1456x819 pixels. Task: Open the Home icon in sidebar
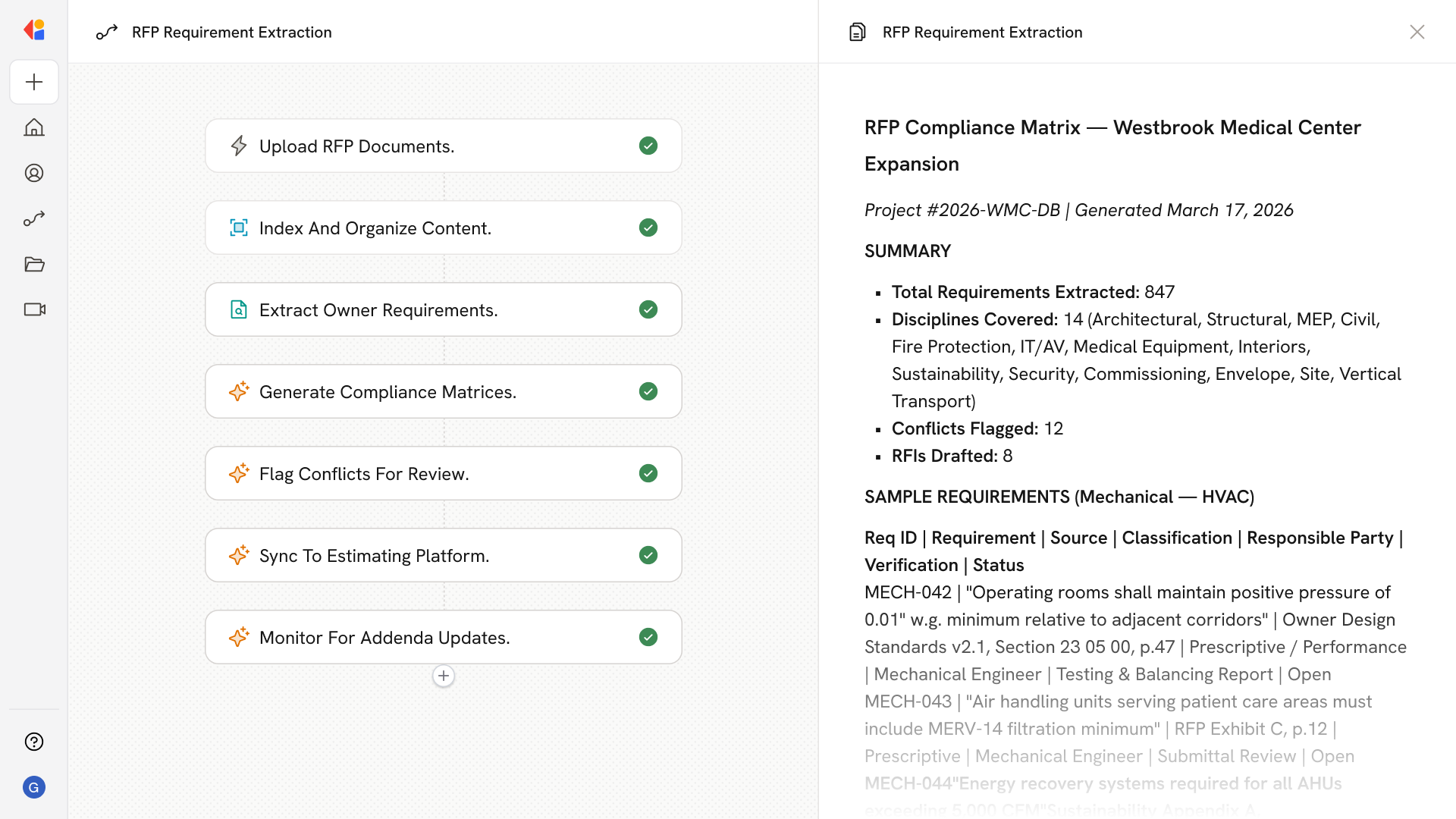(34, 127)
